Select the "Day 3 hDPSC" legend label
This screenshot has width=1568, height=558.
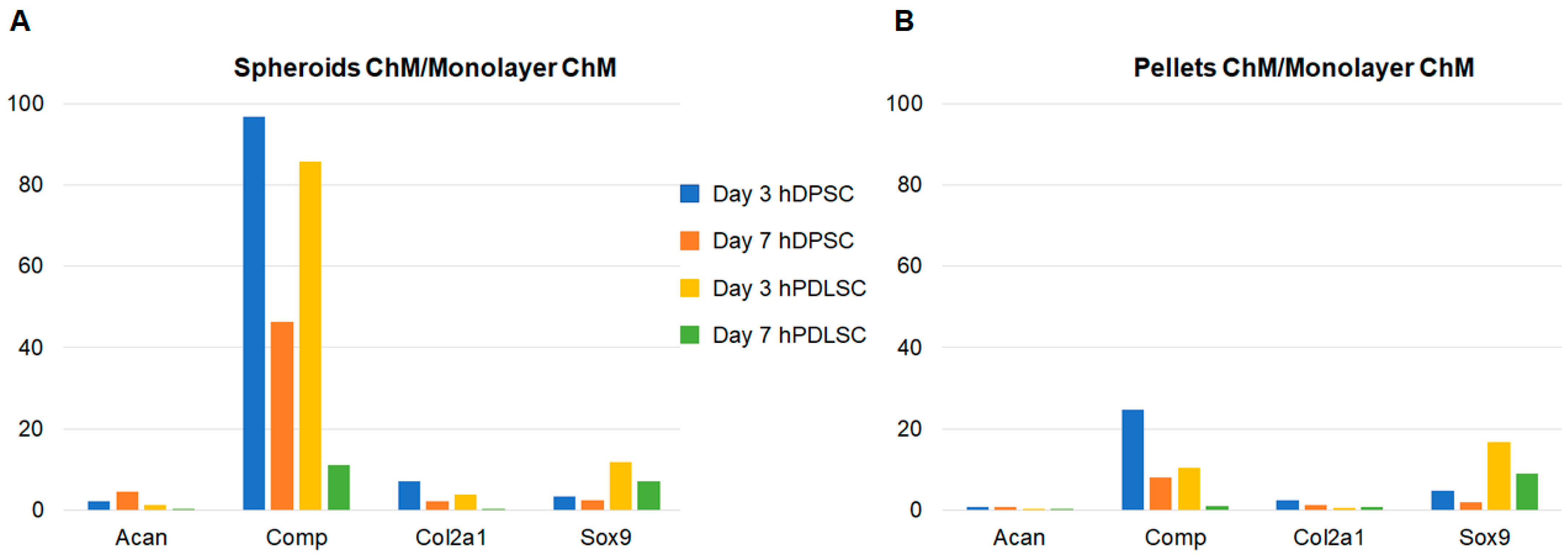pos(783,193)
